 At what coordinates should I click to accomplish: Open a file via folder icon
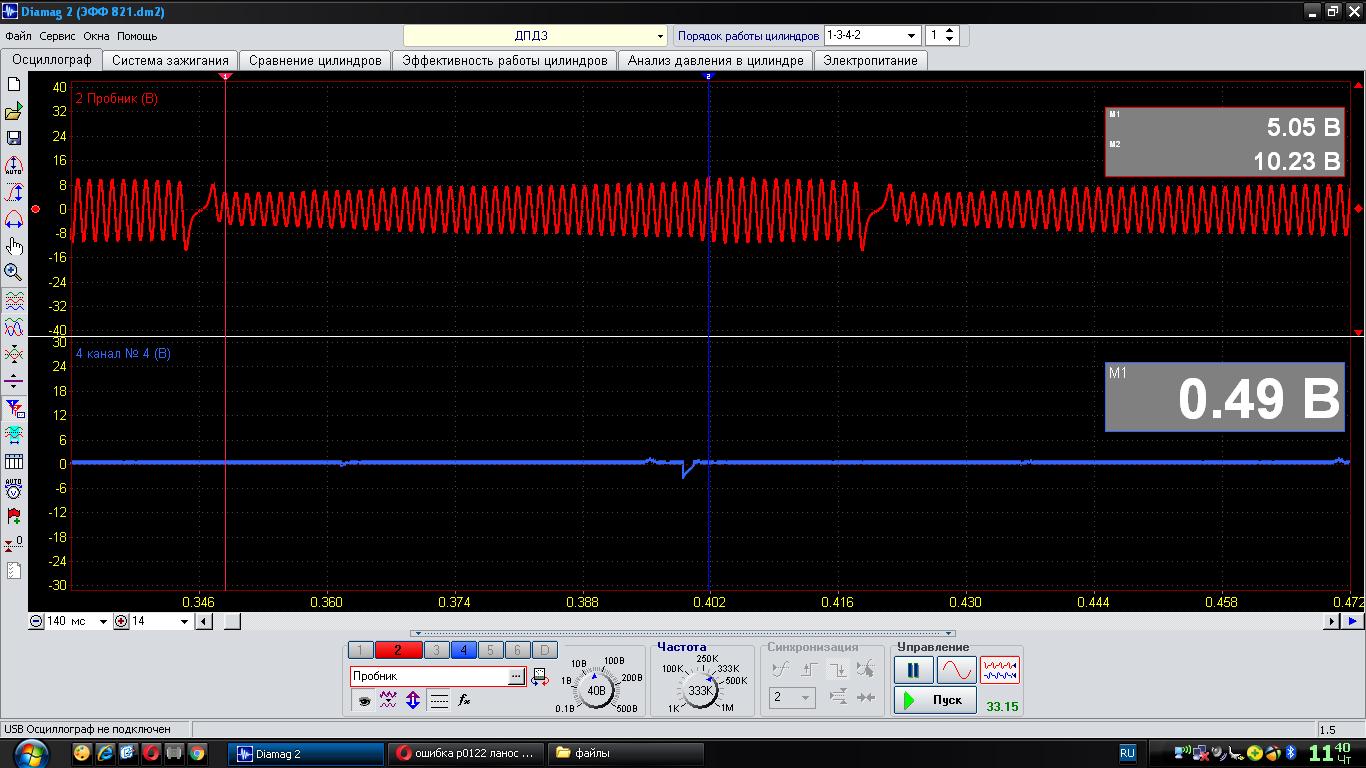[14, 112]
